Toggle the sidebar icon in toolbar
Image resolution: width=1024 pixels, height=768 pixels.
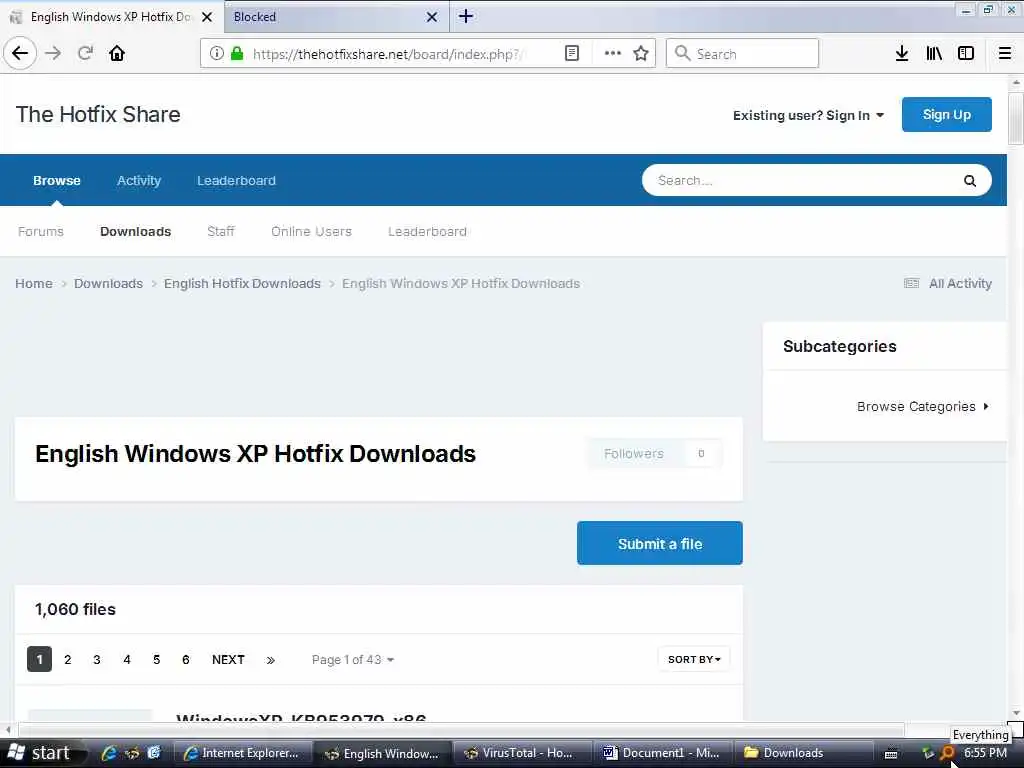966,53
